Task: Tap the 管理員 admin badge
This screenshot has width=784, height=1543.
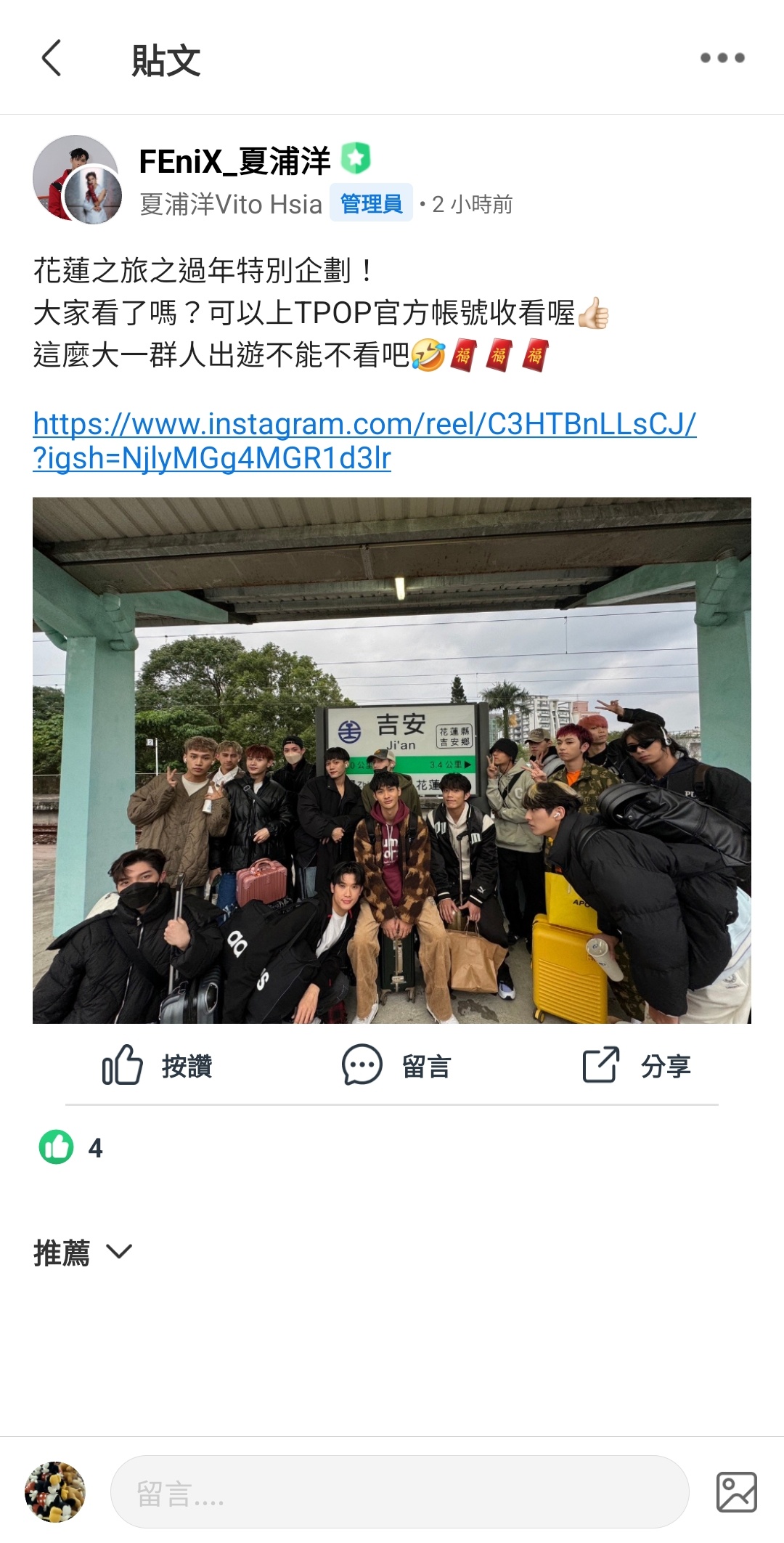Action: pyautogui.click(x=371, y=203)
